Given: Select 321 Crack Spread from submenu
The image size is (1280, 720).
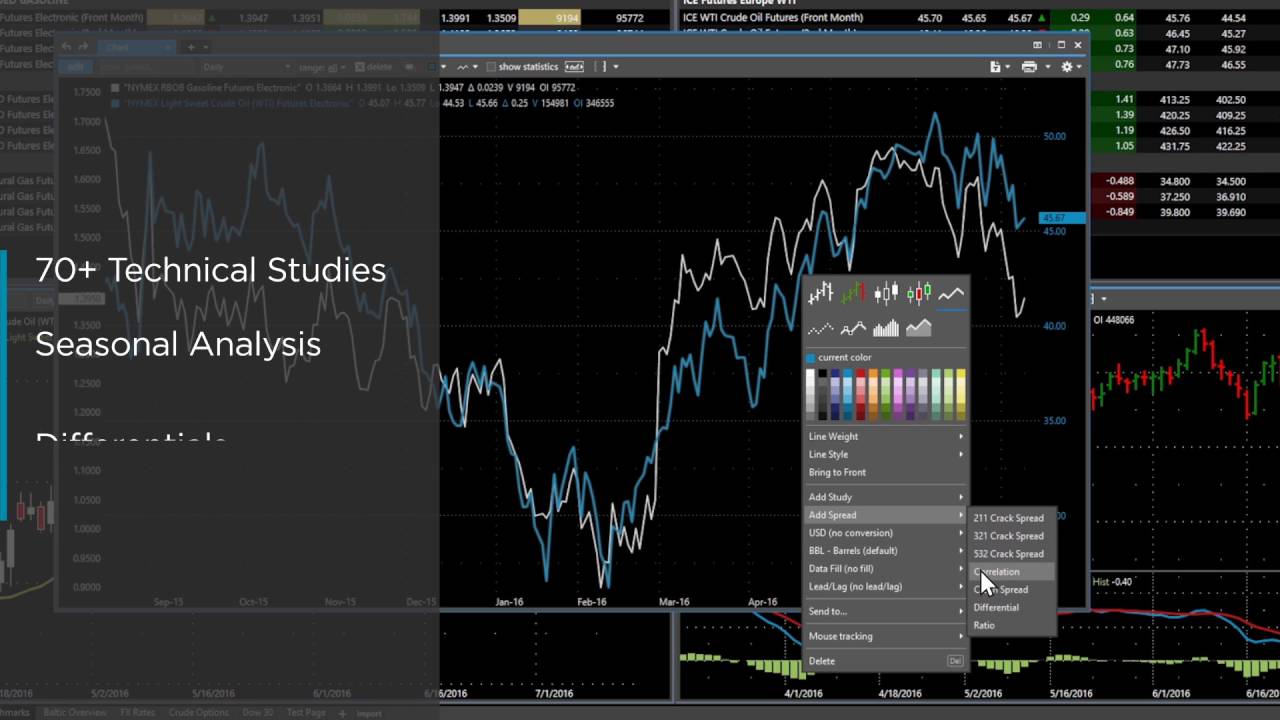Looking at the screenshot, I should 1012,536.
